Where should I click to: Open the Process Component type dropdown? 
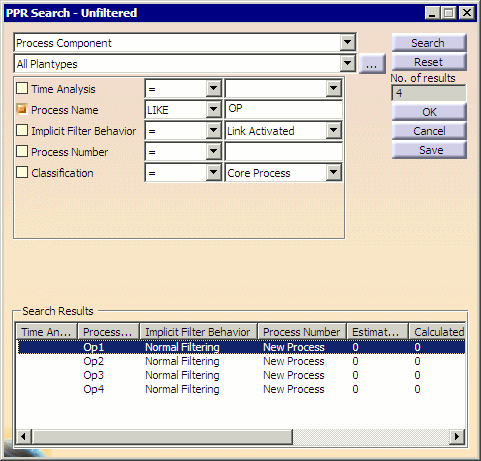coord(348,43)
